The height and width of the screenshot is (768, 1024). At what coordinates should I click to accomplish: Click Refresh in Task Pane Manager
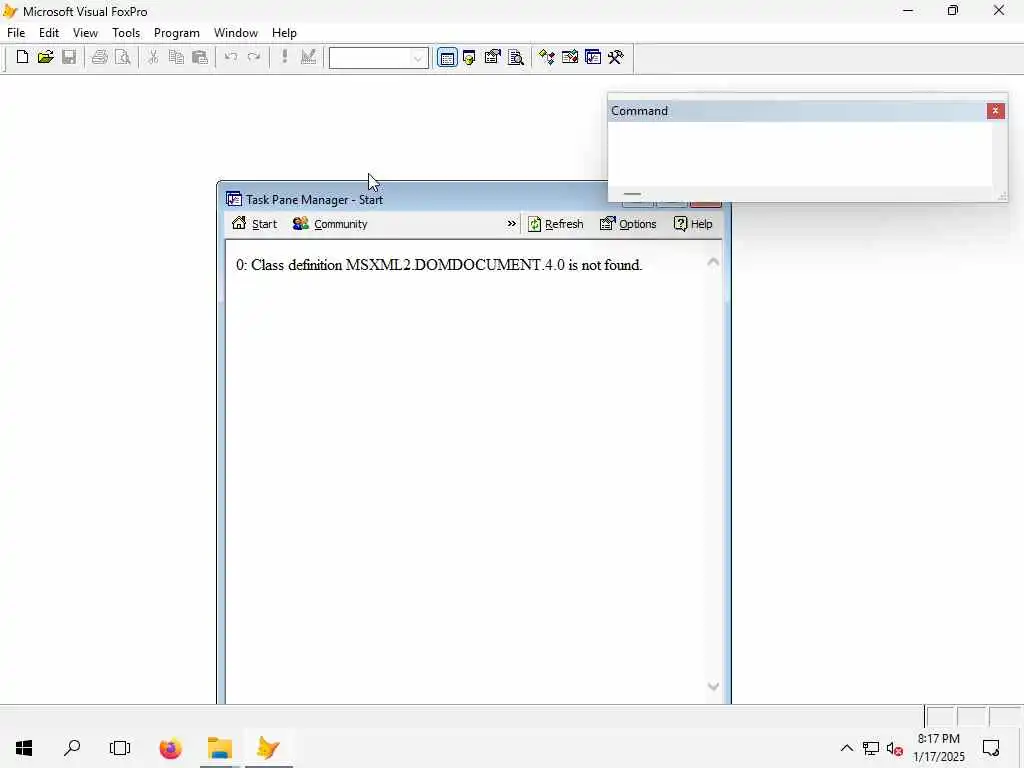click(556, 224)
